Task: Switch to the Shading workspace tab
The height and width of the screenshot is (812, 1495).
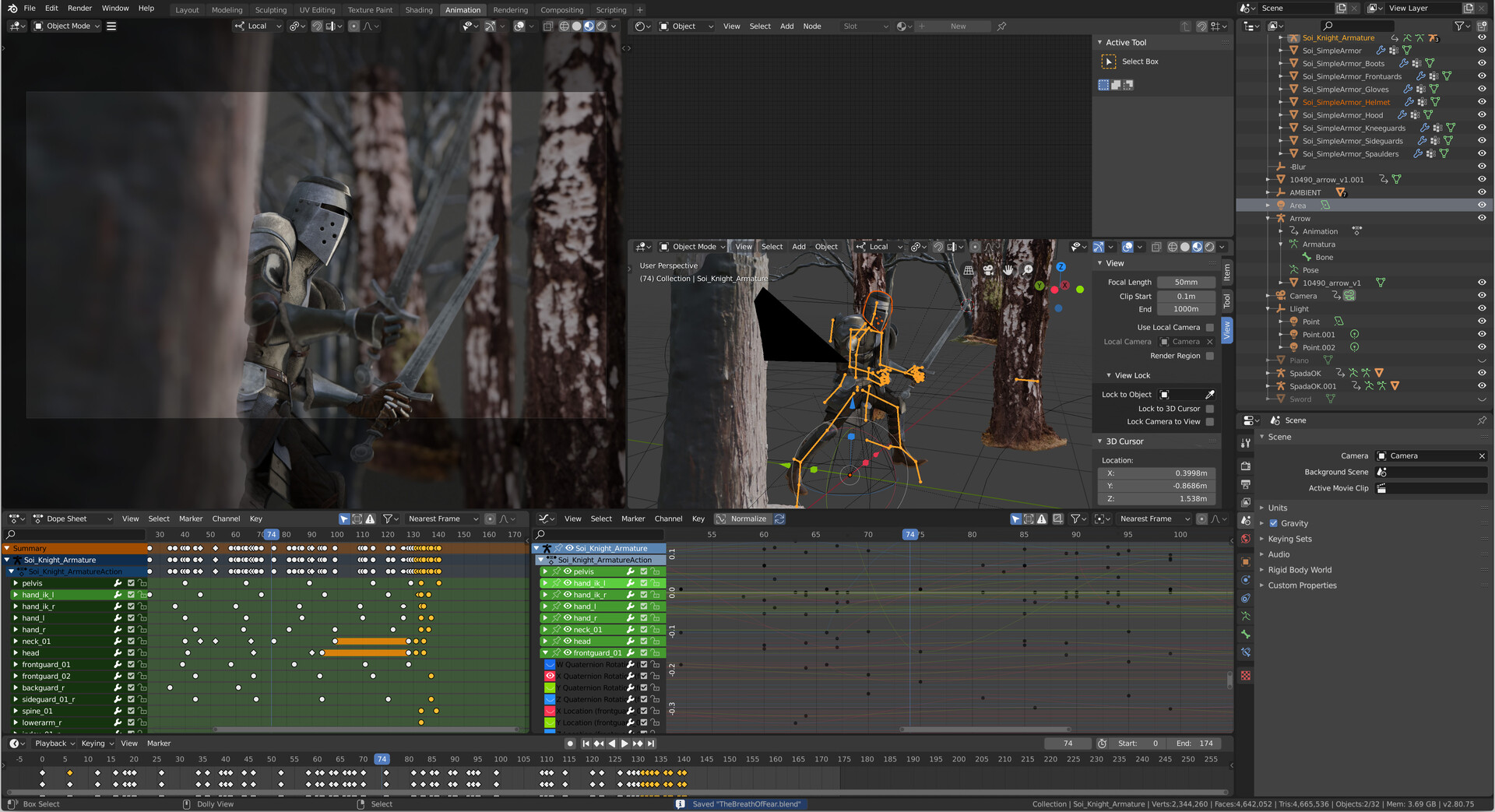Action: point(418,10)
